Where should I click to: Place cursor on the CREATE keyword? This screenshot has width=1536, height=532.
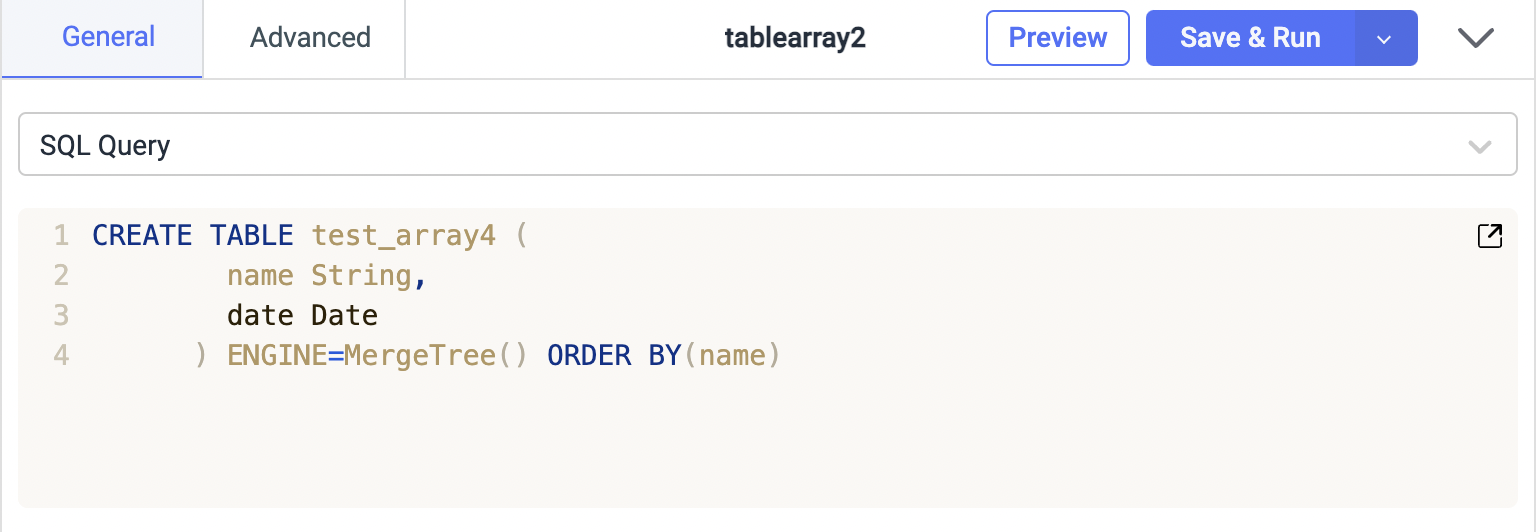141,236
